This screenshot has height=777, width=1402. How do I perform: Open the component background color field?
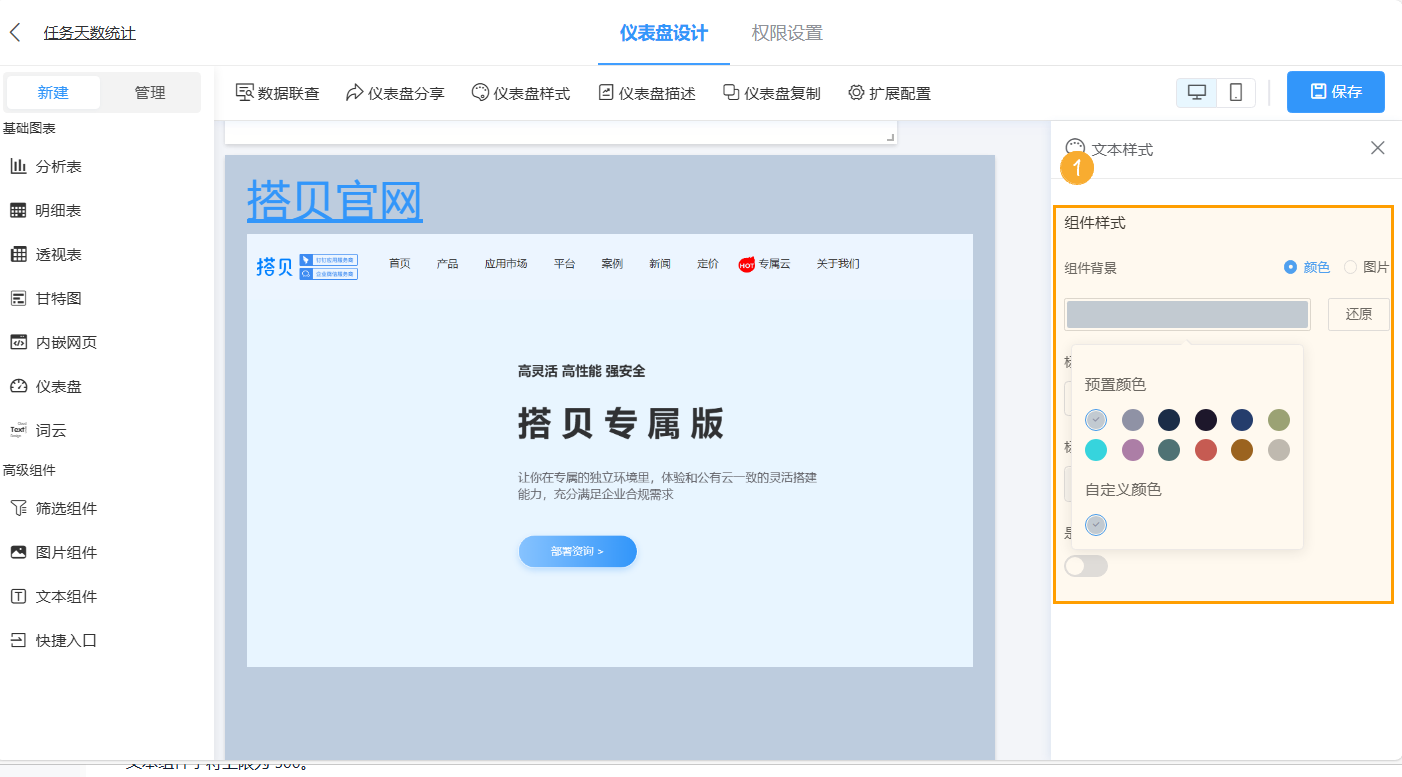(1186, 314)
